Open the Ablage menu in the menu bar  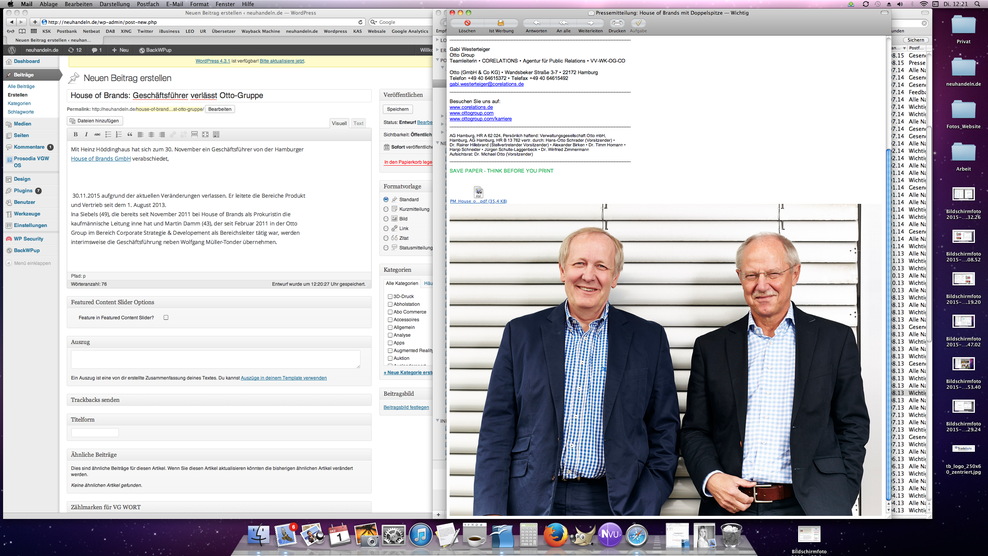click(x=49, y=4)
